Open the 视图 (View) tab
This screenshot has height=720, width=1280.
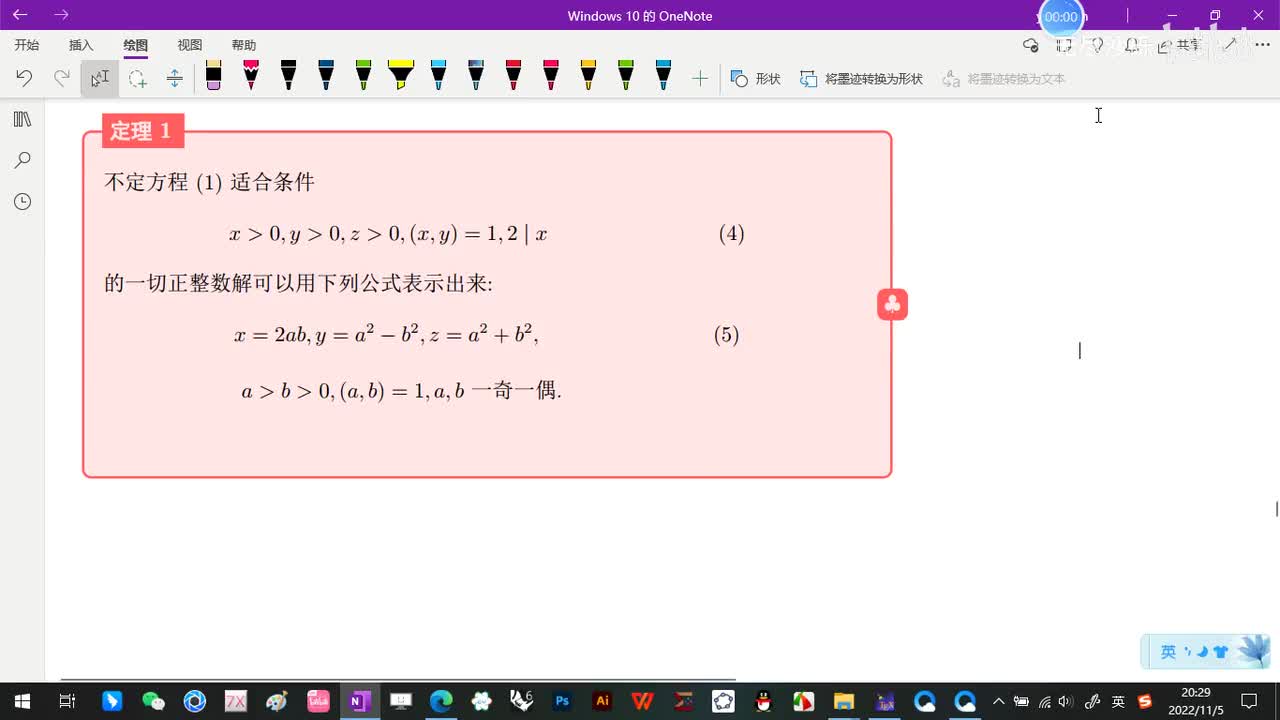(x=190, y=45)
